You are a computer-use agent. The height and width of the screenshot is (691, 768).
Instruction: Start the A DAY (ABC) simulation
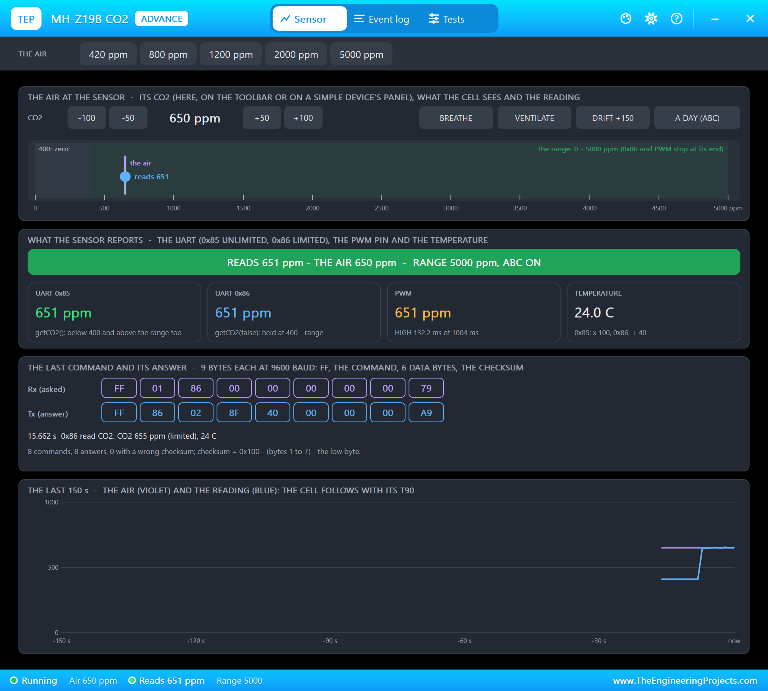click(x=697, y=118)
